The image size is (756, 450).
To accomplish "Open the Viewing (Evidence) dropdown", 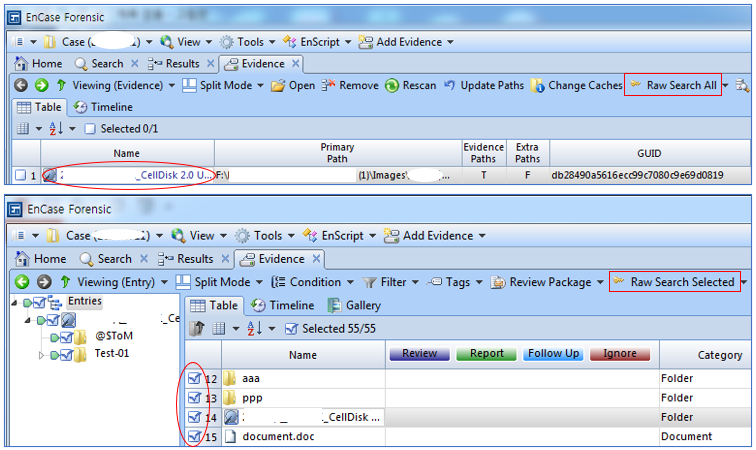I will [x=172, y=86].
